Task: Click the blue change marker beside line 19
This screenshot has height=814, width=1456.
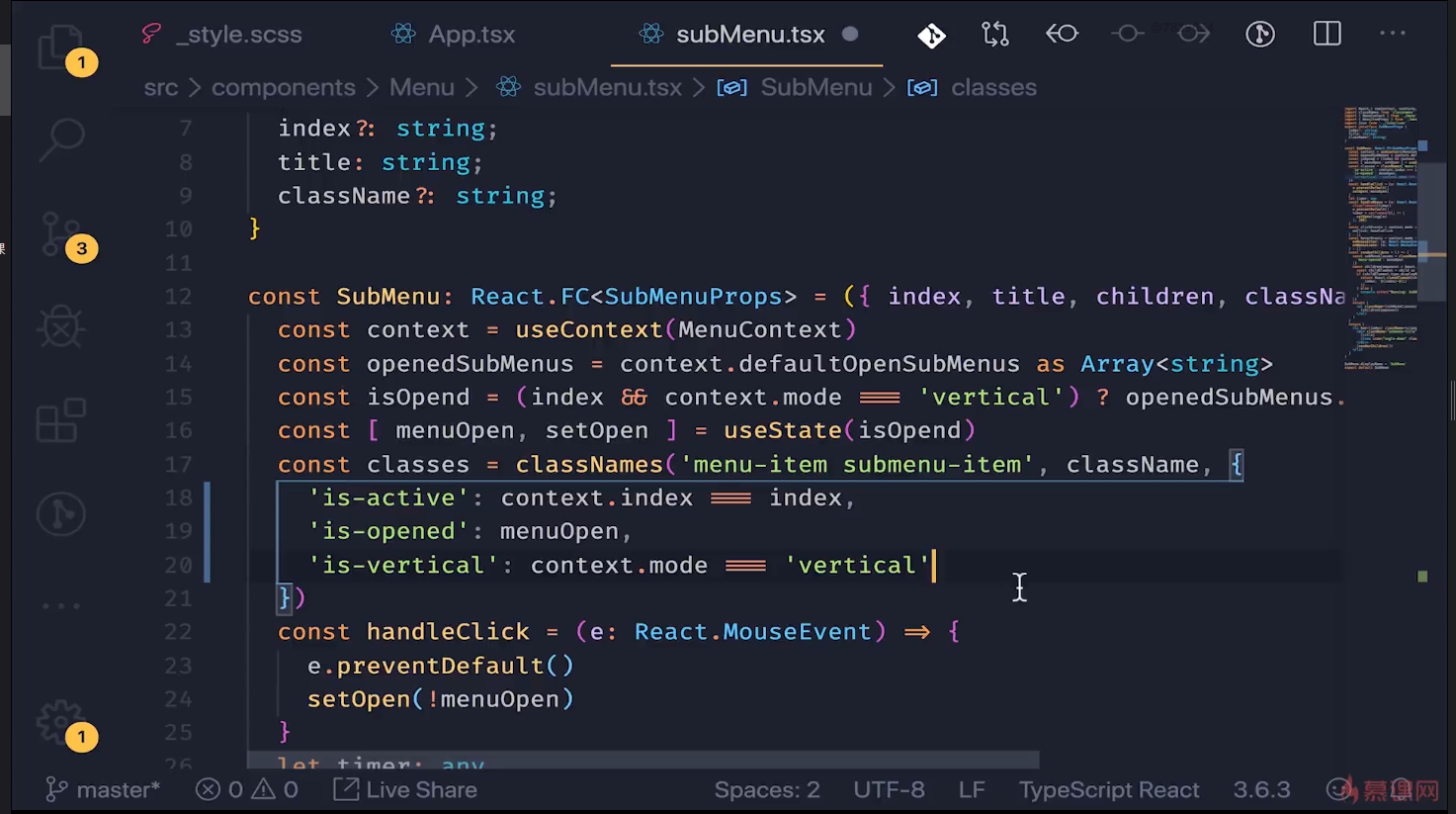Action: 208,531
